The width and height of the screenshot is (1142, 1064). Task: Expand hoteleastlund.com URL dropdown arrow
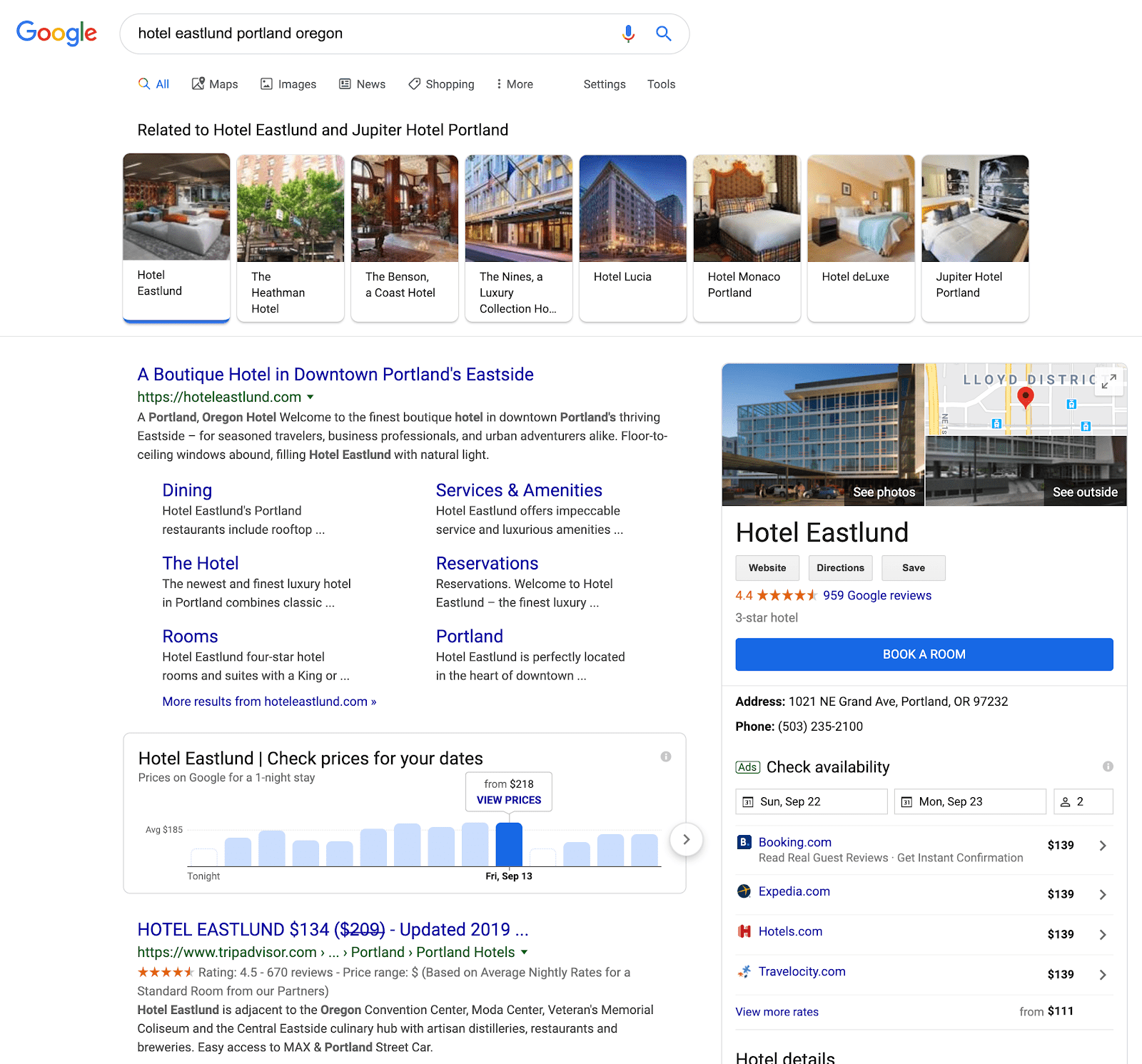tap(310, 397)
